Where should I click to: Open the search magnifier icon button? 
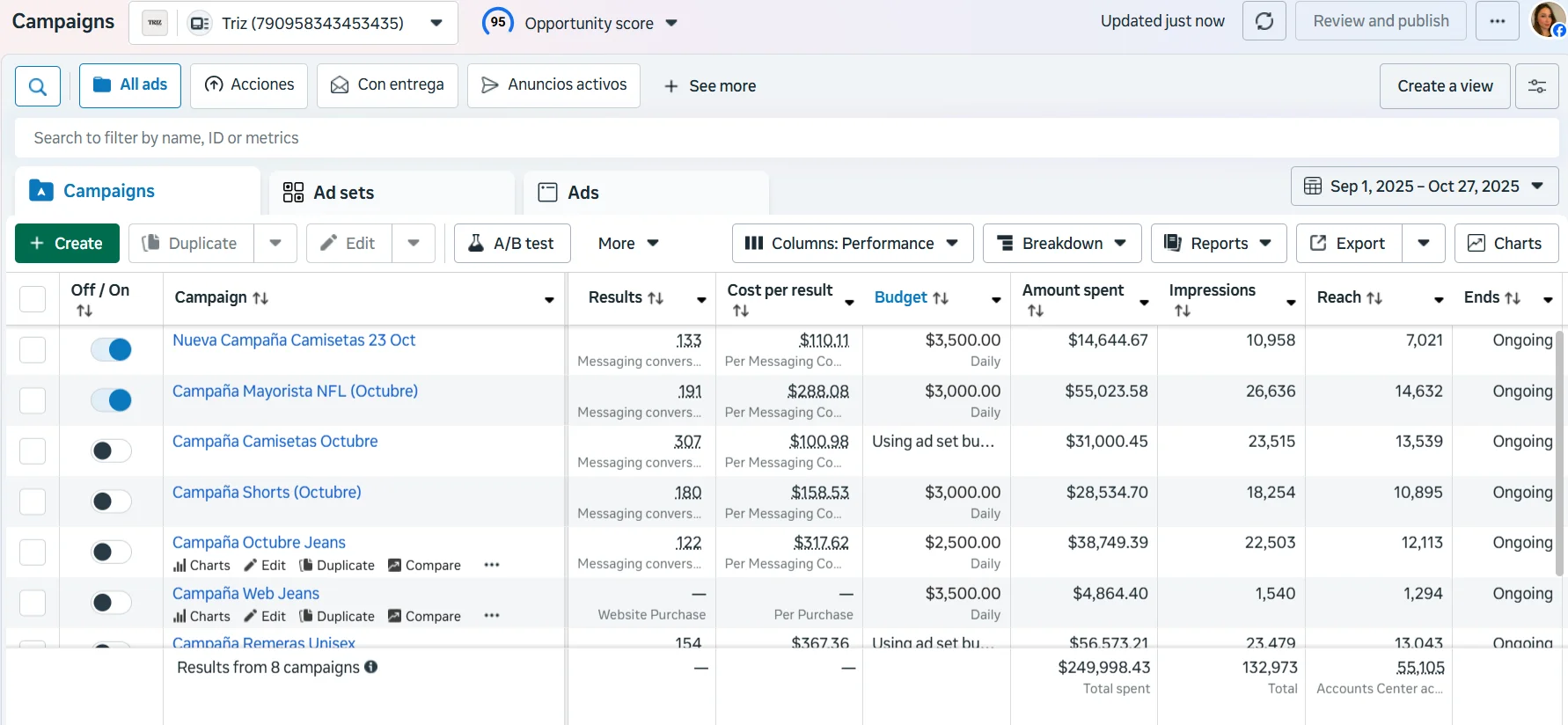point(38,86)
